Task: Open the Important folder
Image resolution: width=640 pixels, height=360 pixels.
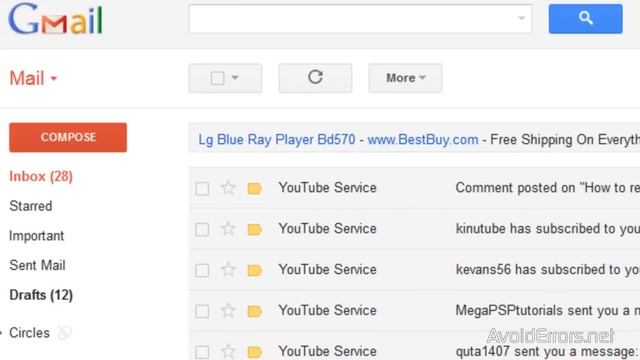Action: coord(36,236)
